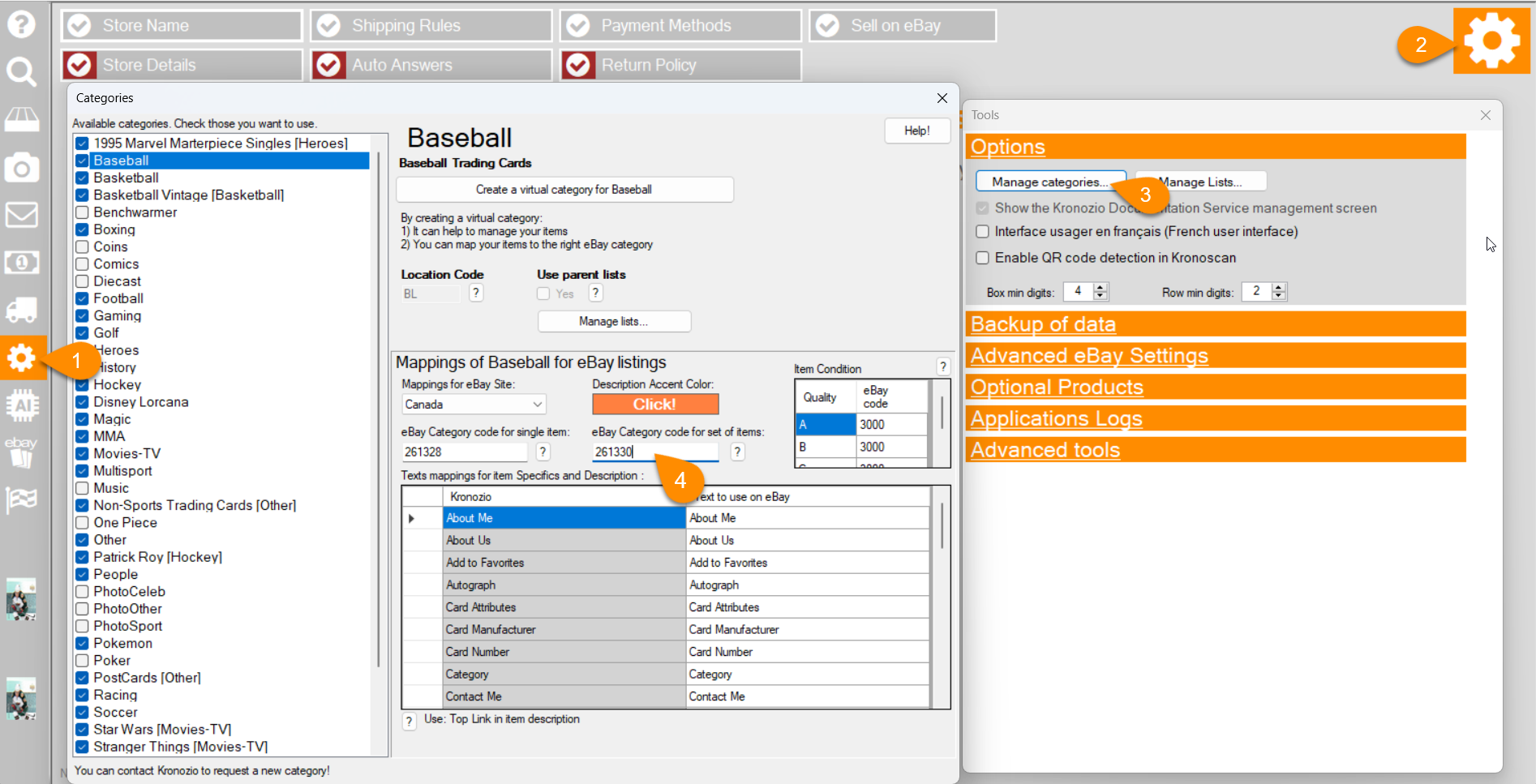Click help icon next to single item code
1536x784 pixels.
(543, 452)
